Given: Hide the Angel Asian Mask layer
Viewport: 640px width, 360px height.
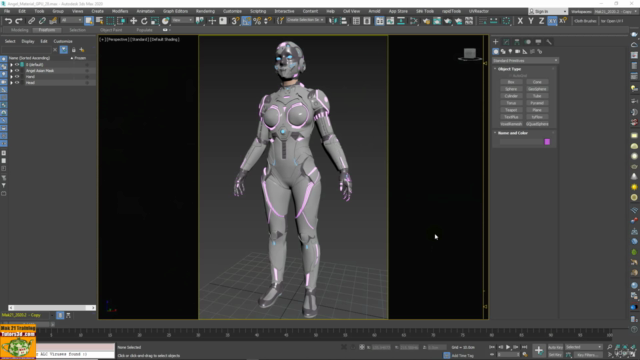Looking at the screenshot, I should 17,71.
